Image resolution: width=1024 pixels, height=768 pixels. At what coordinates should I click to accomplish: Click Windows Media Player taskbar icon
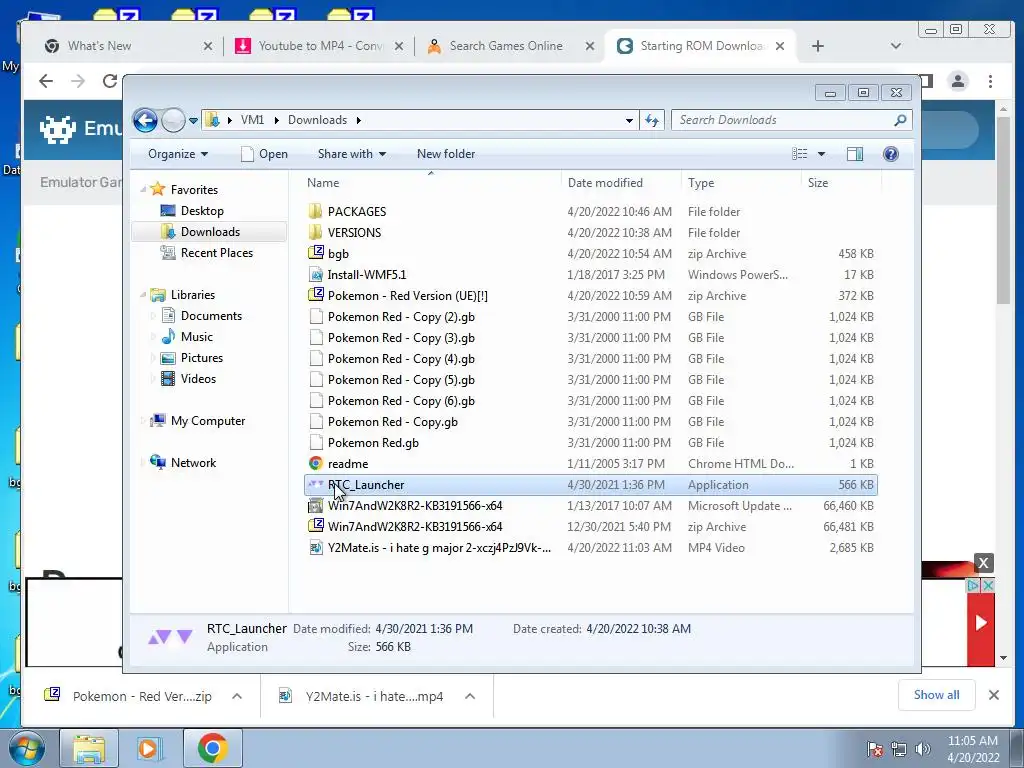coord(148,748)
